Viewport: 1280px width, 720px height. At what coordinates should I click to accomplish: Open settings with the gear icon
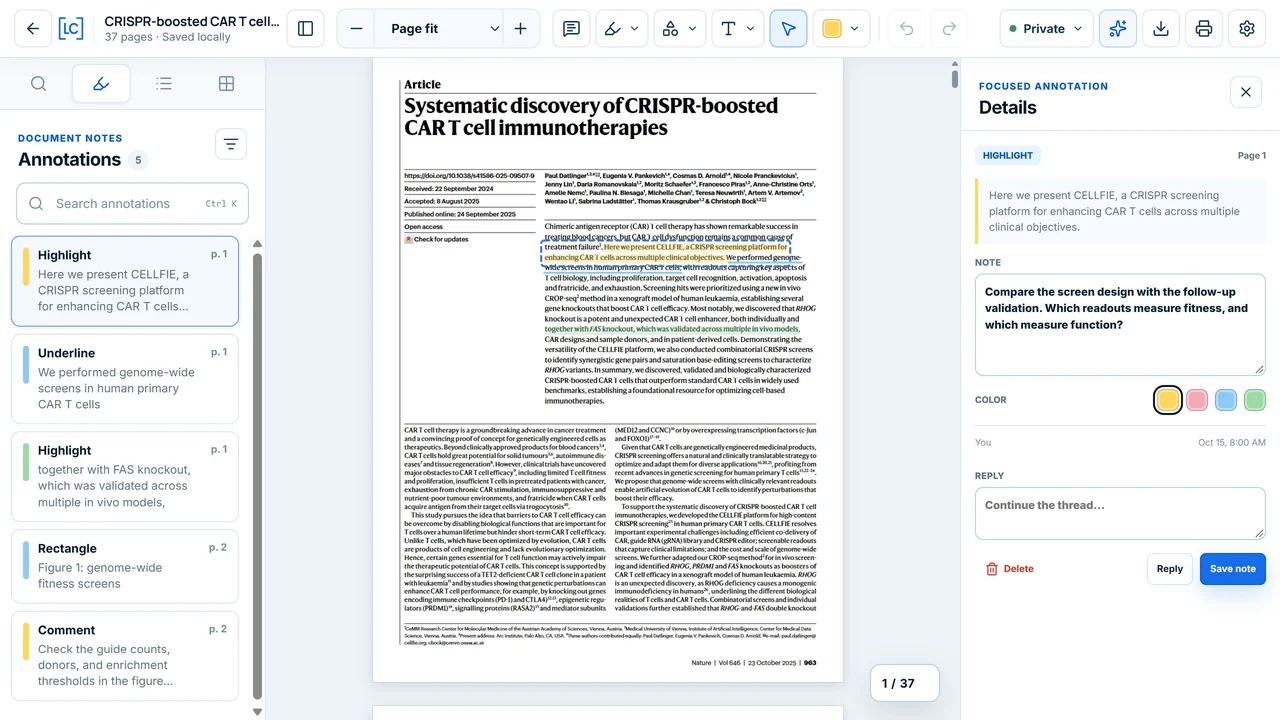(x=1247, y=29)
